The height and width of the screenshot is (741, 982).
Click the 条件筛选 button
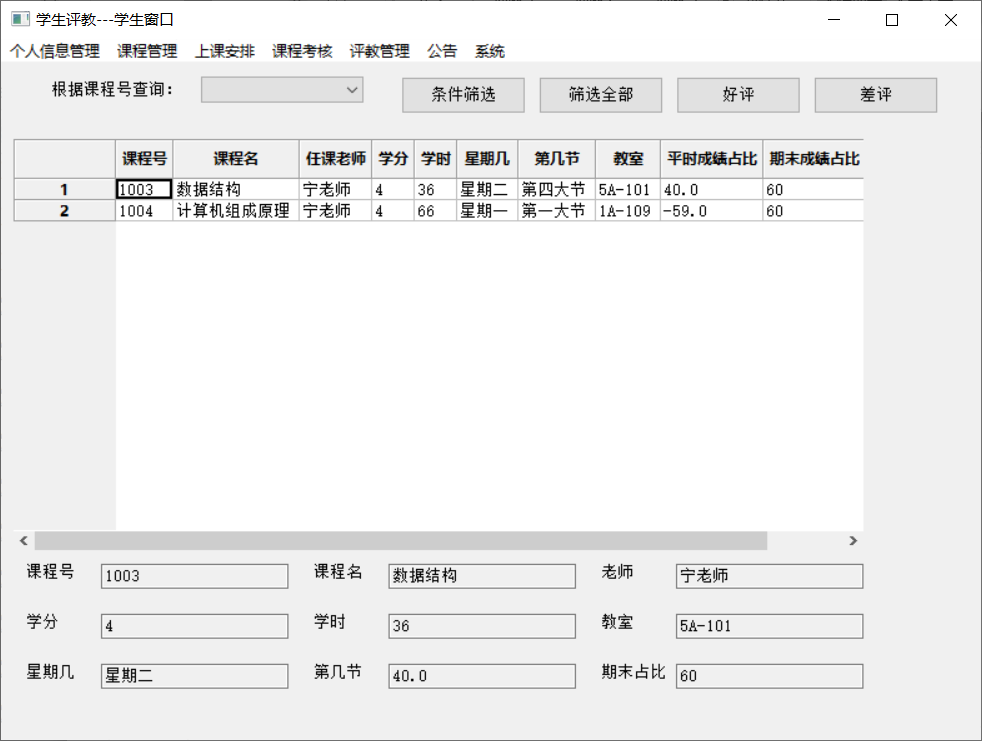coord(463,95)
